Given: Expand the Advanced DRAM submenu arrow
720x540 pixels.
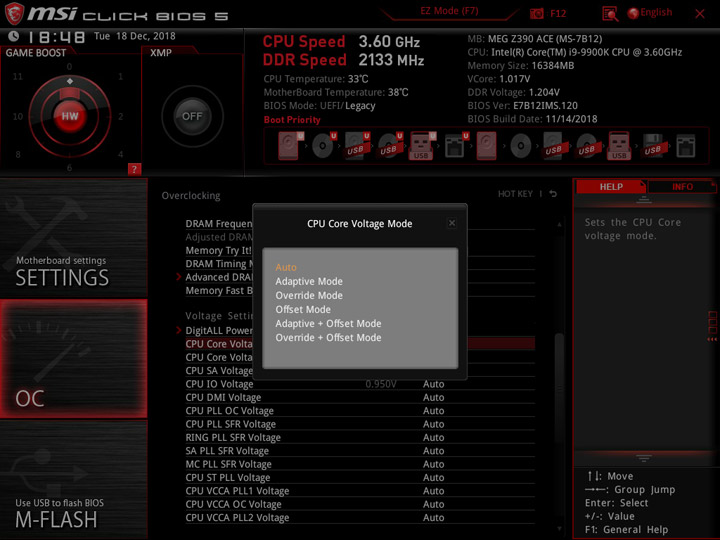Looking at the screenshot, I should click(179, 277).
